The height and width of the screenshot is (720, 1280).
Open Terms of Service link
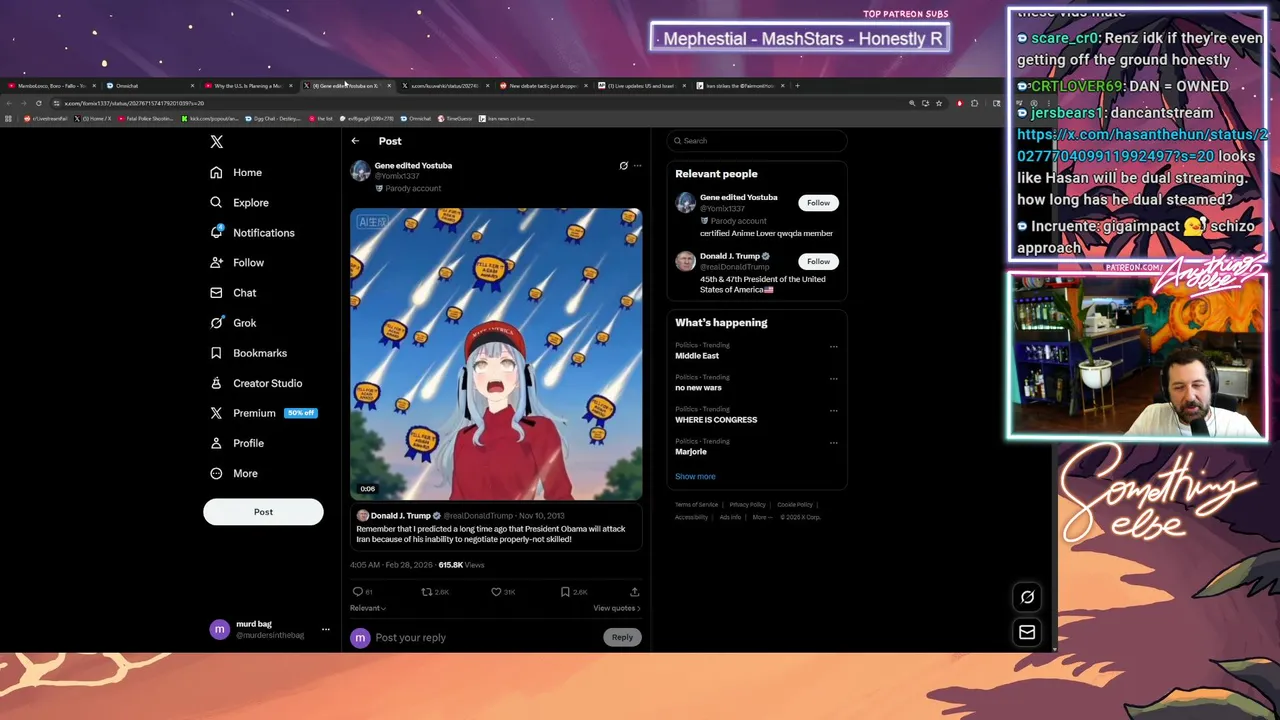tap(696, 505)
